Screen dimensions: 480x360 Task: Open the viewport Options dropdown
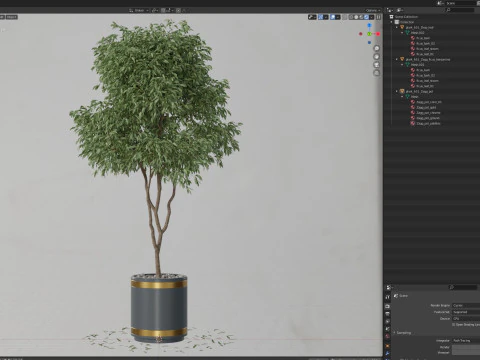[373, 11]
